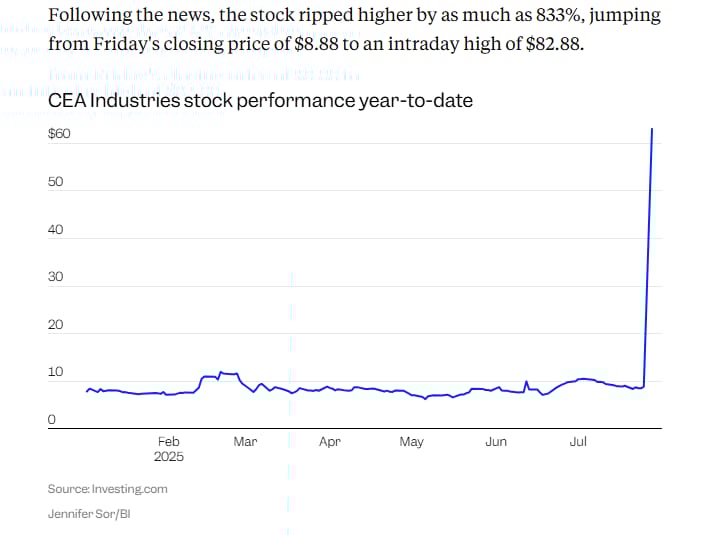Select the May month label

412,442
